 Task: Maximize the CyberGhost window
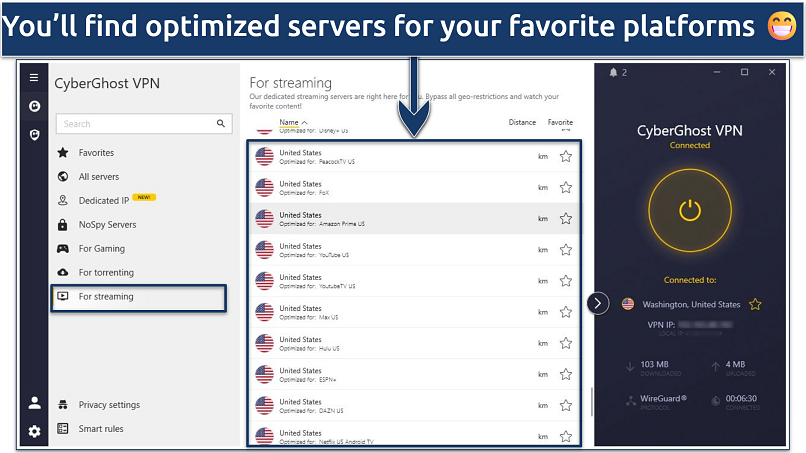tap(744, 72)
